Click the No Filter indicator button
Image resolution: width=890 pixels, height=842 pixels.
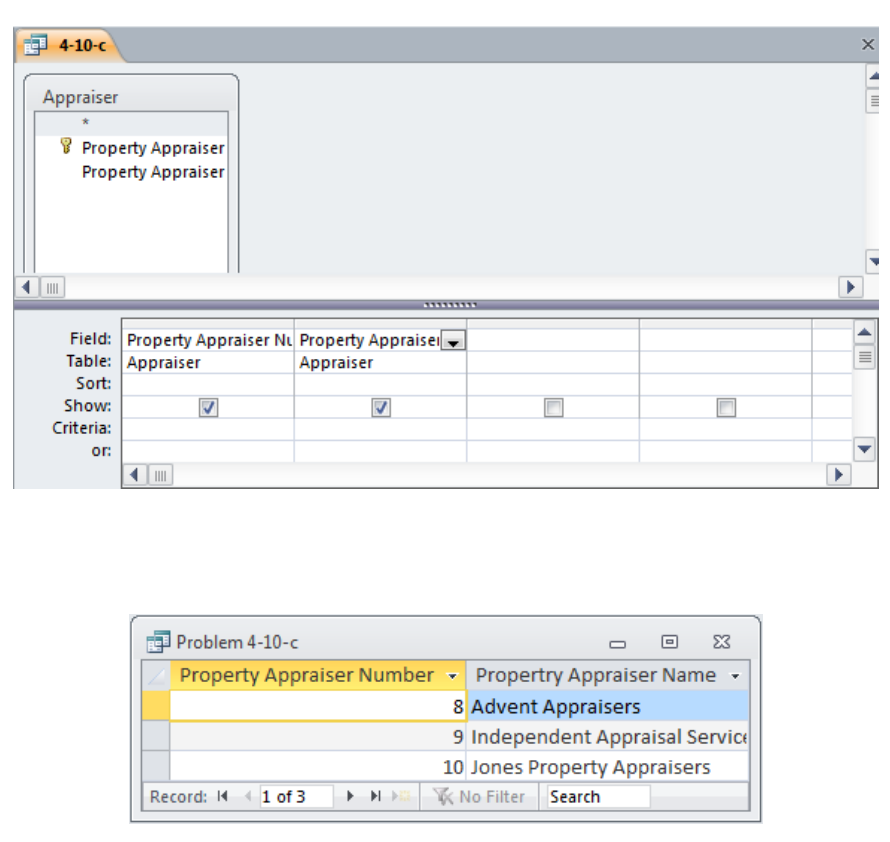[x=480, y=797]
